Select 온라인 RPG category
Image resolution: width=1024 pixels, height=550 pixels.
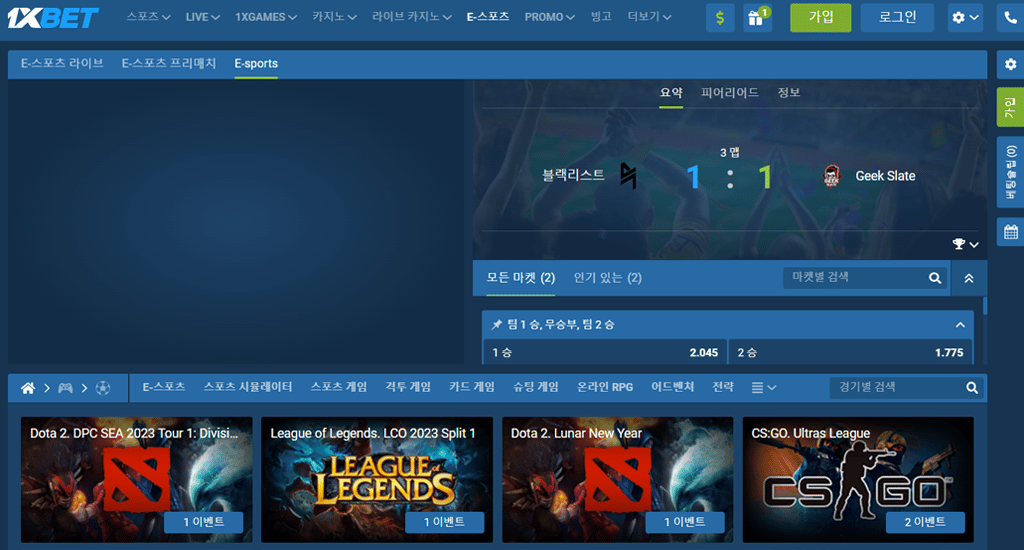pyautogui.click(x=605, y=387)
